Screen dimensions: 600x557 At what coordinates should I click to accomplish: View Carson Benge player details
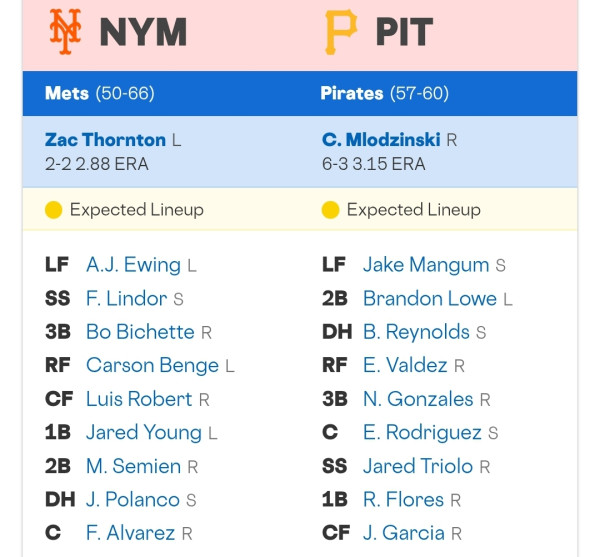click(x=152, y=366)
